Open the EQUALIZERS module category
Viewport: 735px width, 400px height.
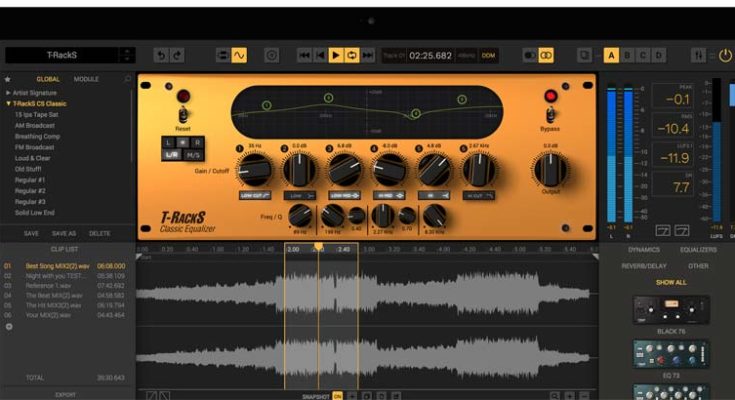point(698,249)
